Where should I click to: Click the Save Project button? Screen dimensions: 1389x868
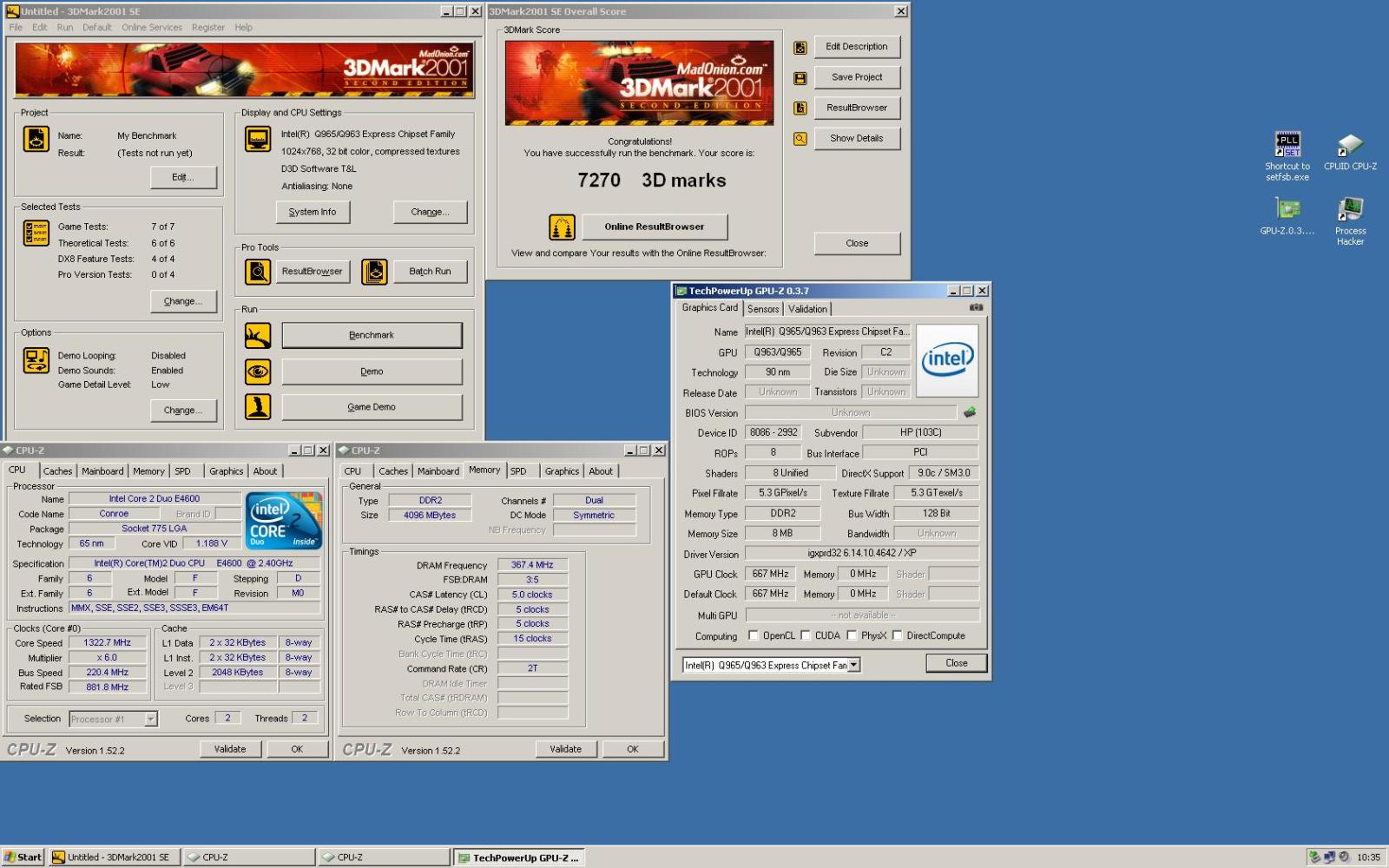tap(857, 77)
